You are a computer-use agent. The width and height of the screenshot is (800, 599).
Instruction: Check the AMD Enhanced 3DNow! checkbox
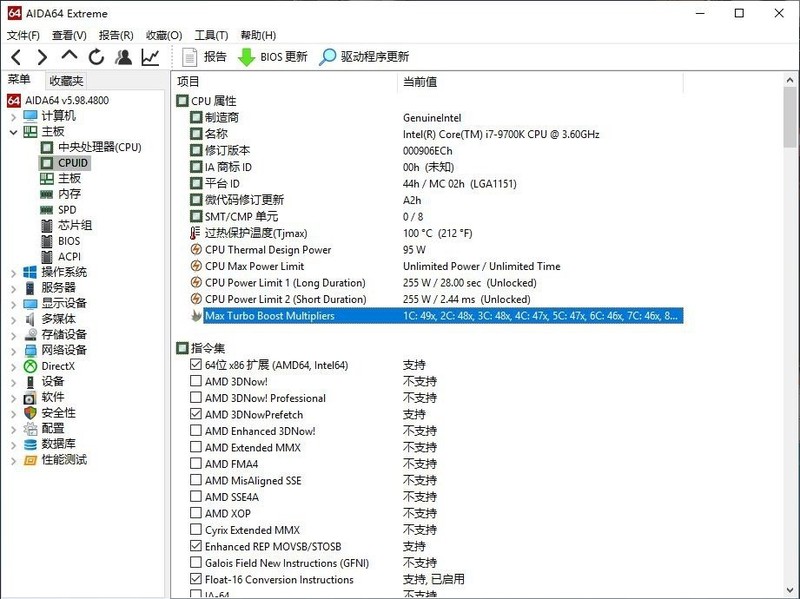[194, 431]
